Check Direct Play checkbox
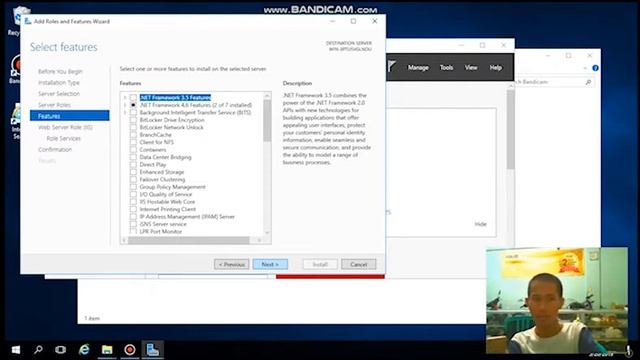Viewport: 640px width, 360px height. 133,164
